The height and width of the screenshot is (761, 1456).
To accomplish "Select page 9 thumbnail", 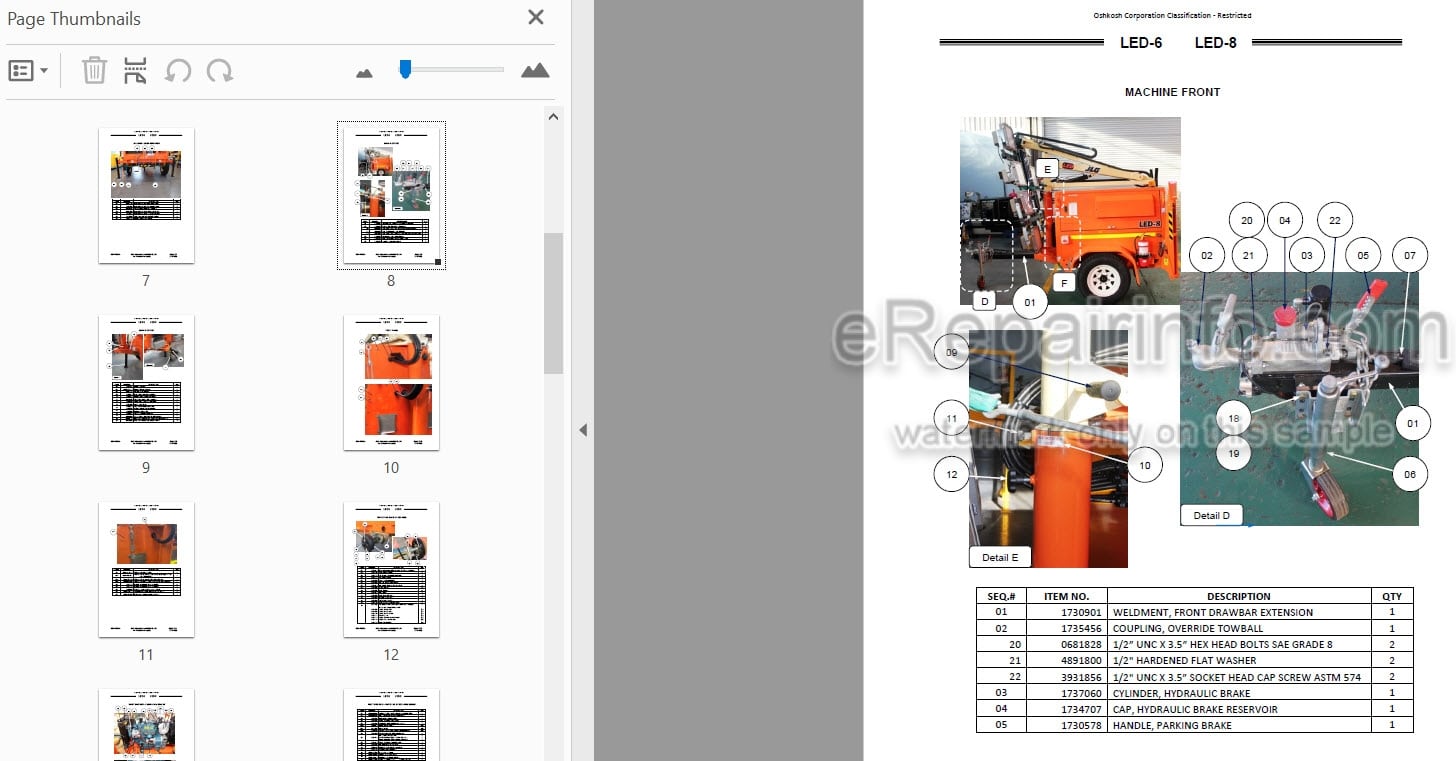I will pyautogui.click(x=146, y=383).
